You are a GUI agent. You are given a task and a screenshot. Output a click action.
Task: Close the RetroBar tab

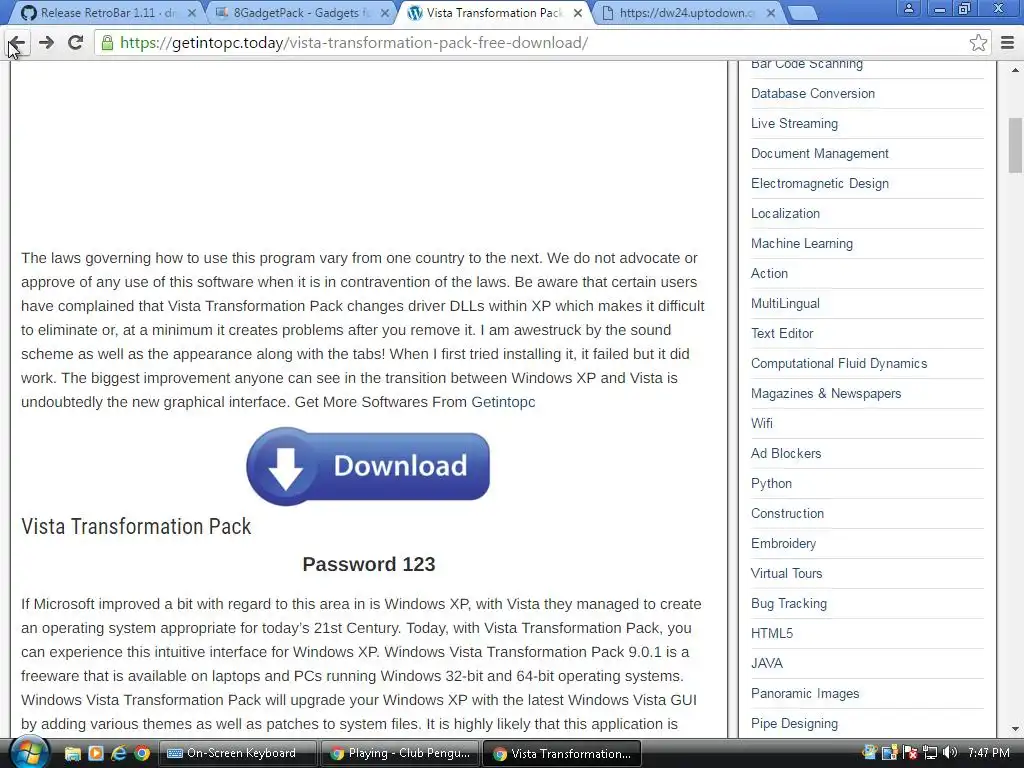coord(191,12)
